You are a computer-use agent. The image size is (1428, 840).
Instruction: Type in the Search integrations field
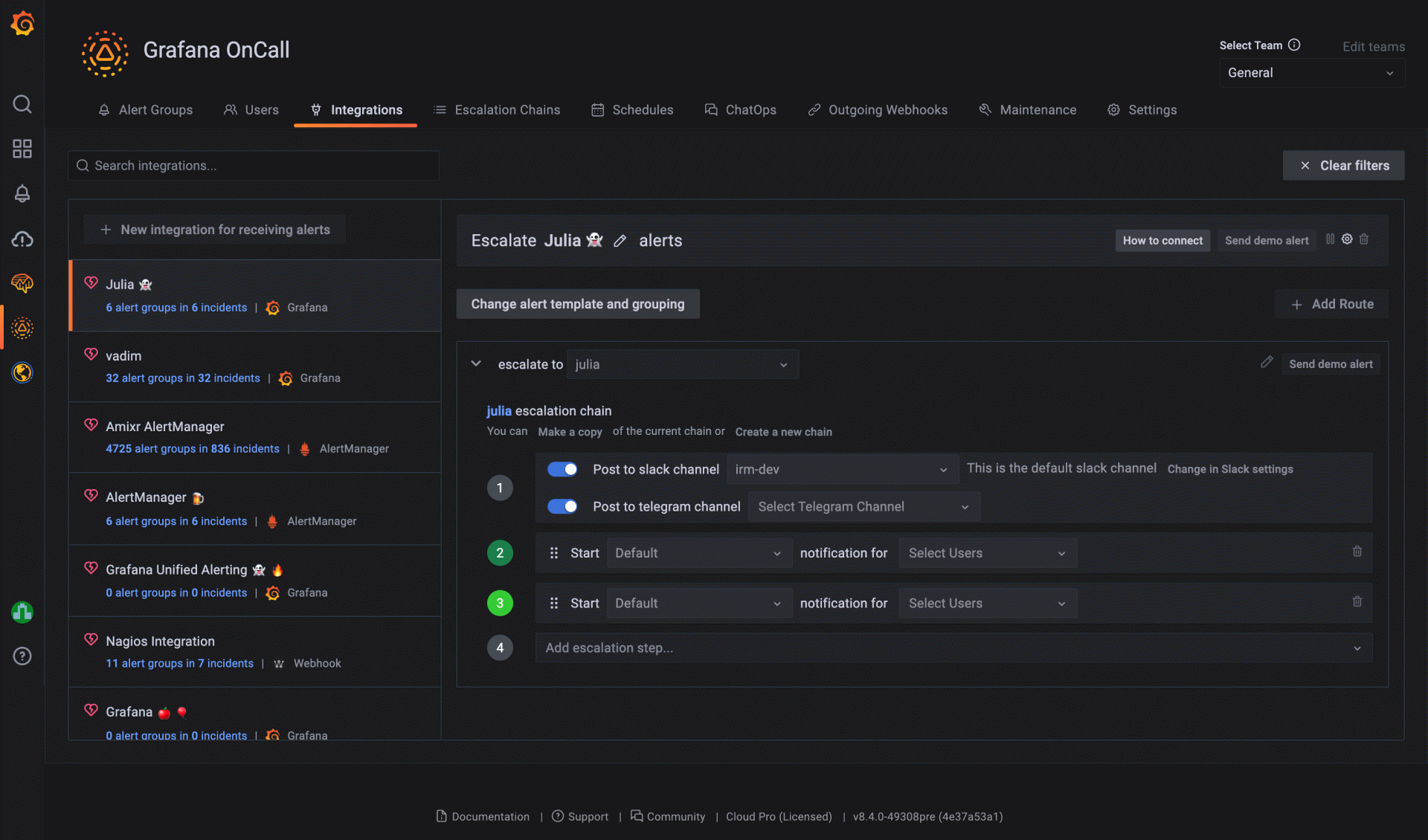point(253,165)
